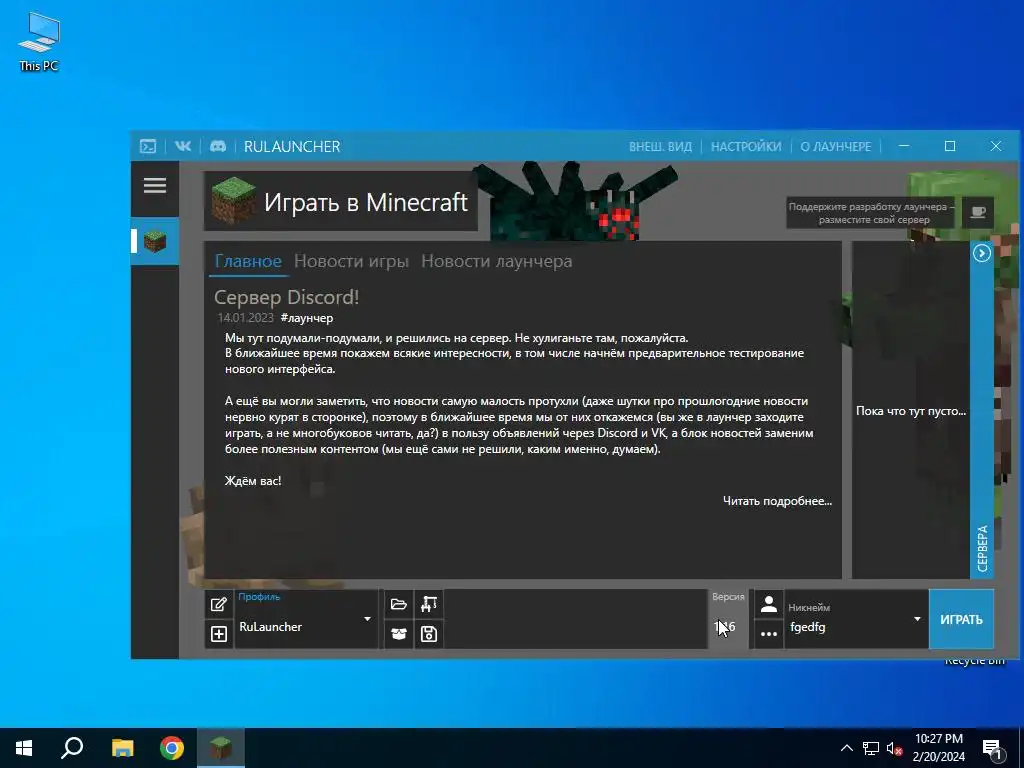Viewport: 1024px width, 768px height.
Task: Expand the nickname fgedfg dropdown arrow
Action: tap(917, 619)
